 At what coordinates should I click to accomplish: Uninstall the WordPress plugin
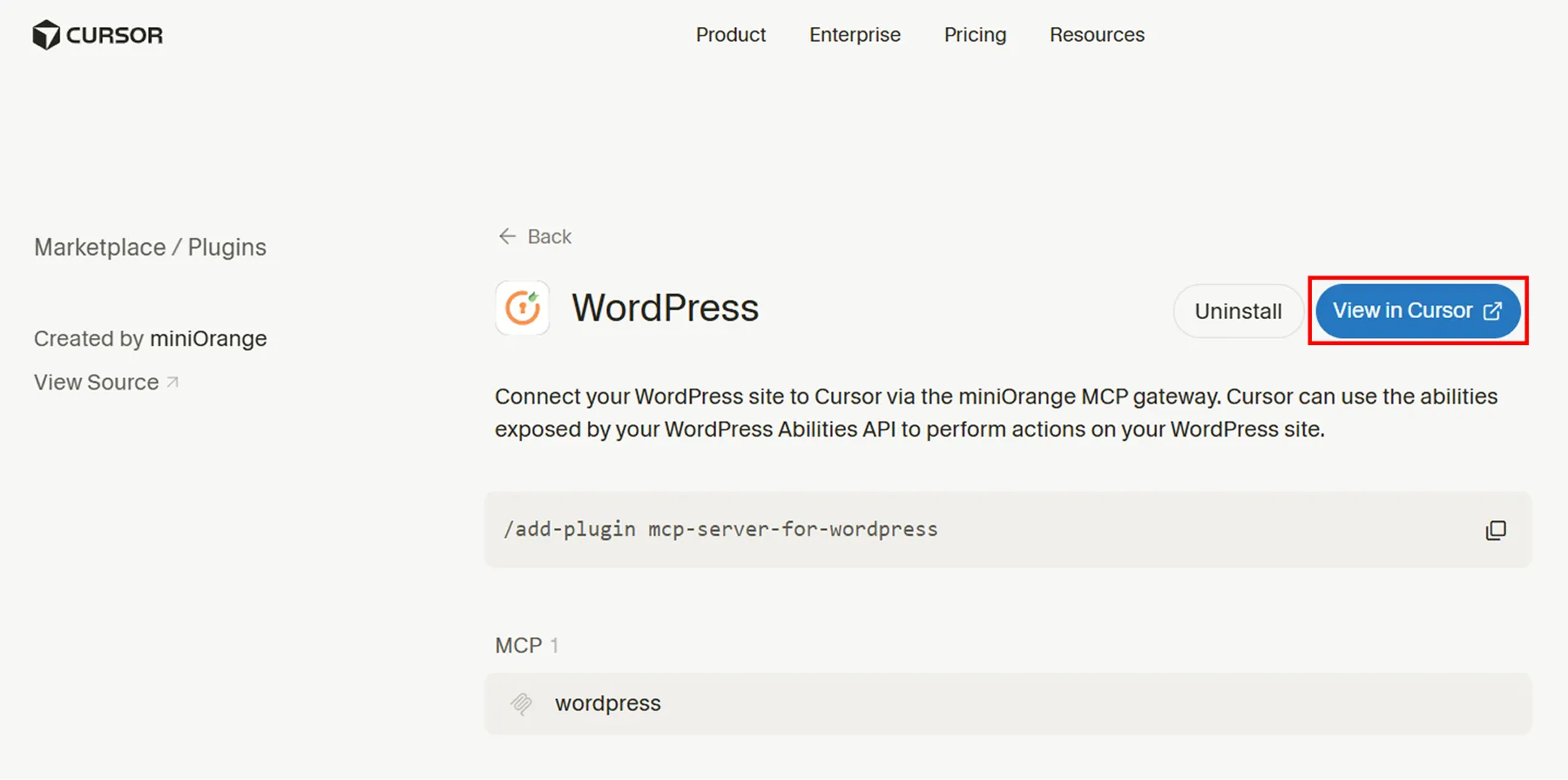point(1238,311)
